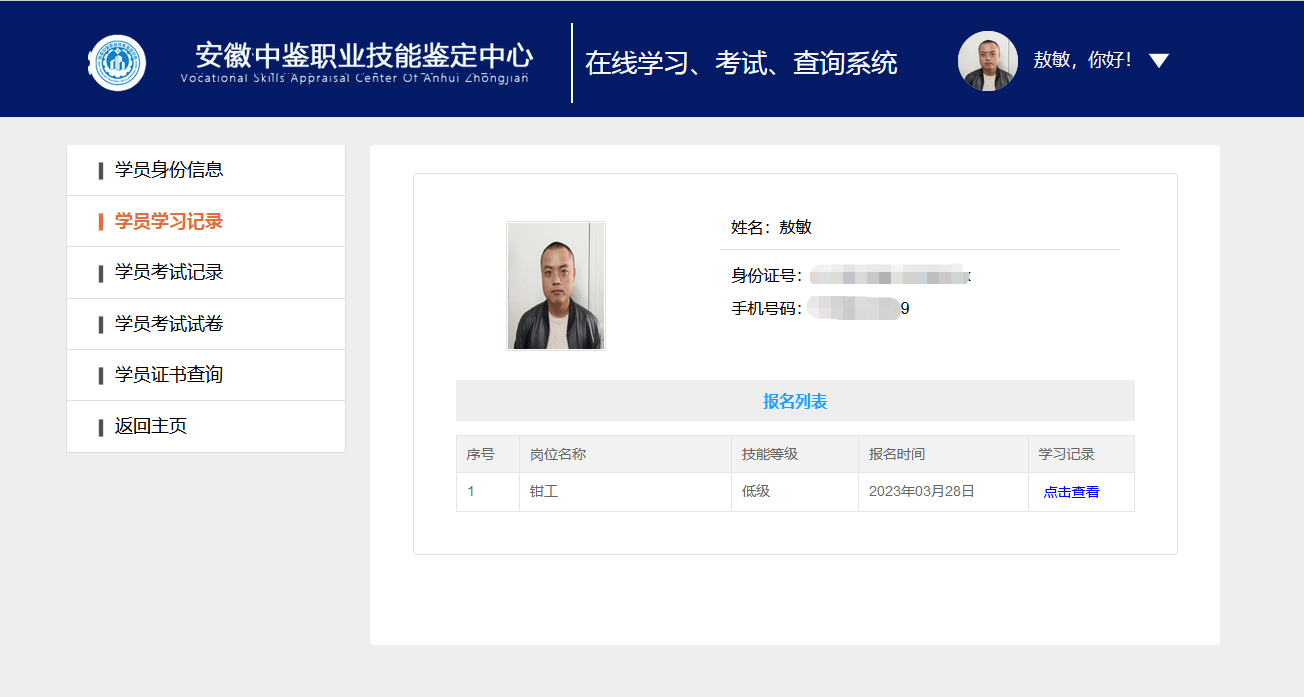
Task: Click the student ID photo
Action: (x=556, y=286)
